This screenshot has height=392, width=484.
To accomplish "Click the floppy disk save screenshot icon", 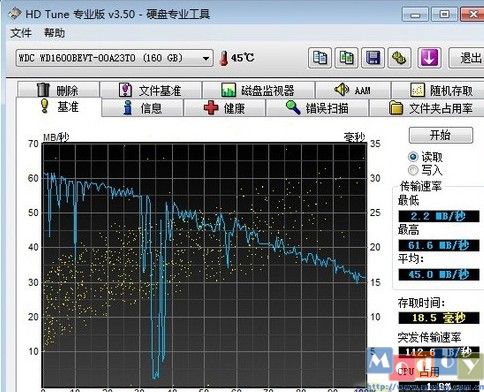I will tap(373, 58).
